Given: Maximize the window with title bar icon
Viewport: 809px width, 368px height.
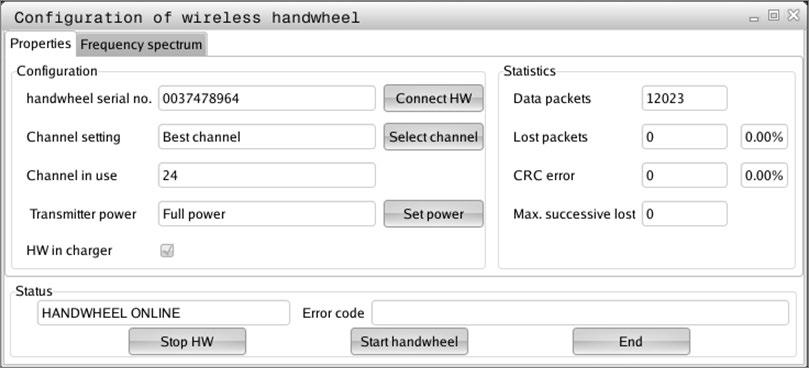Looking at the screenshot, I should [x=773, y=16].
